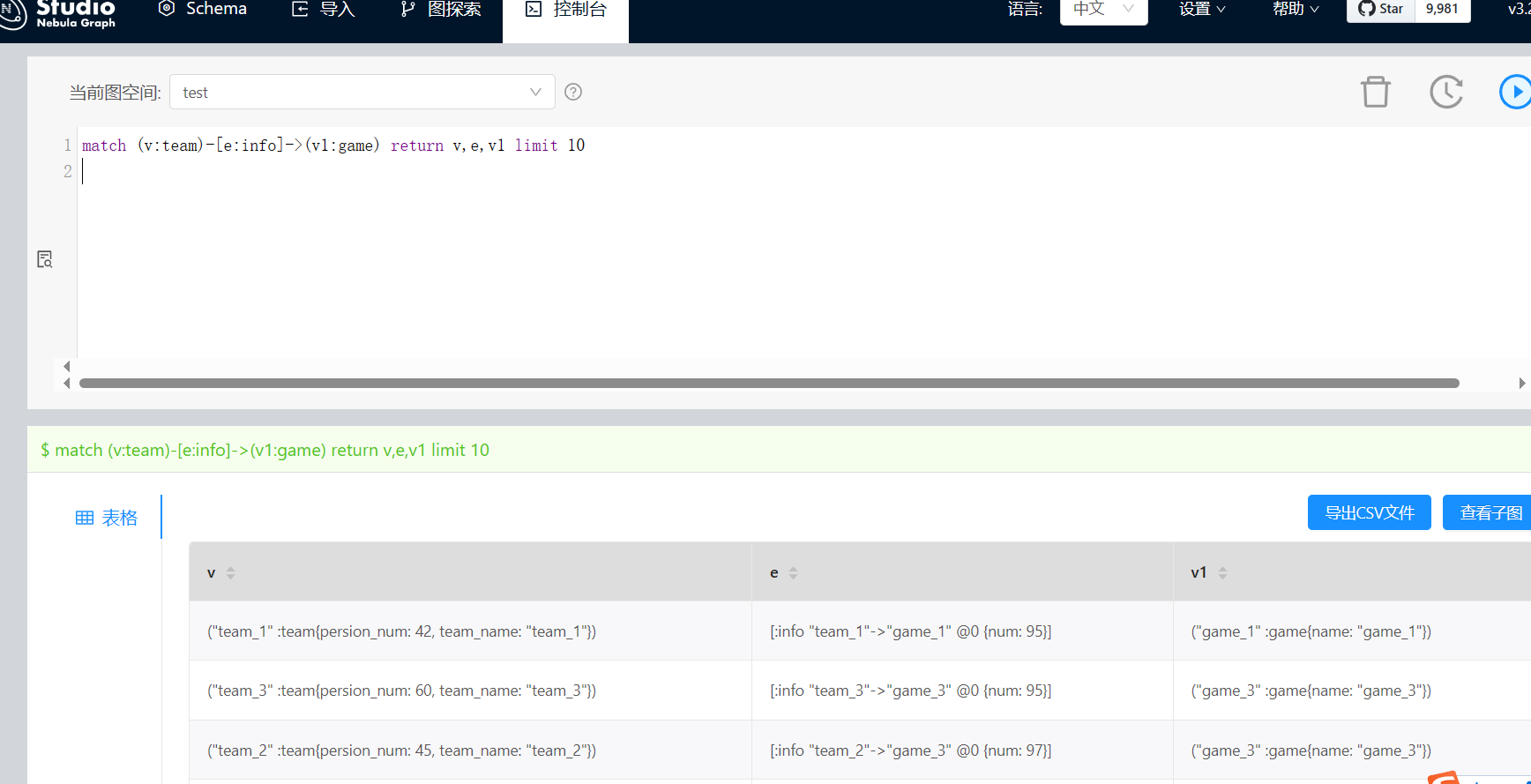Click the GitHub Star button
The height and width of the screenshot is (784, 1531).
(x=1381, y=9)
